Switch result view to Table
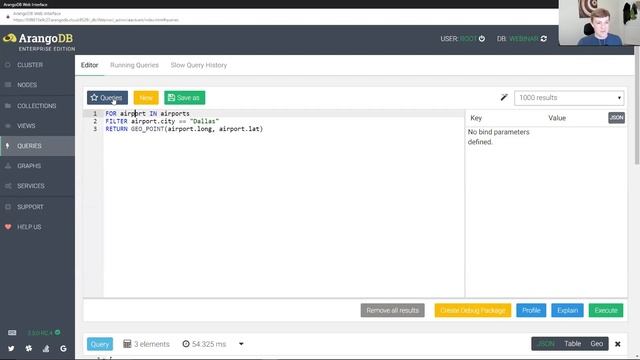Image resolution: width=640 pixels, height=360 pixels. (572, 344)
